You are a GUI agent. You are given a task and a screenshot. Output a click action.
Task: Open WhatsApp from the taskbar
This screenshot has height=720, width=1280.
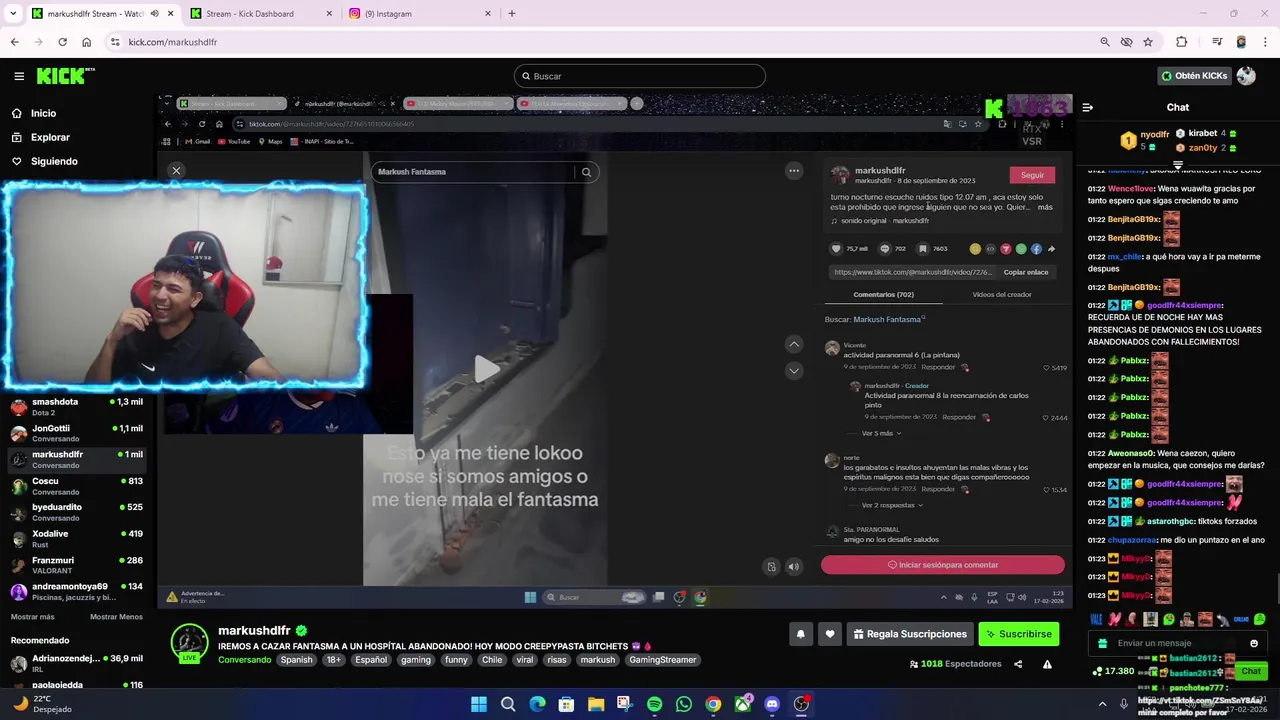(x=684, y=704)
